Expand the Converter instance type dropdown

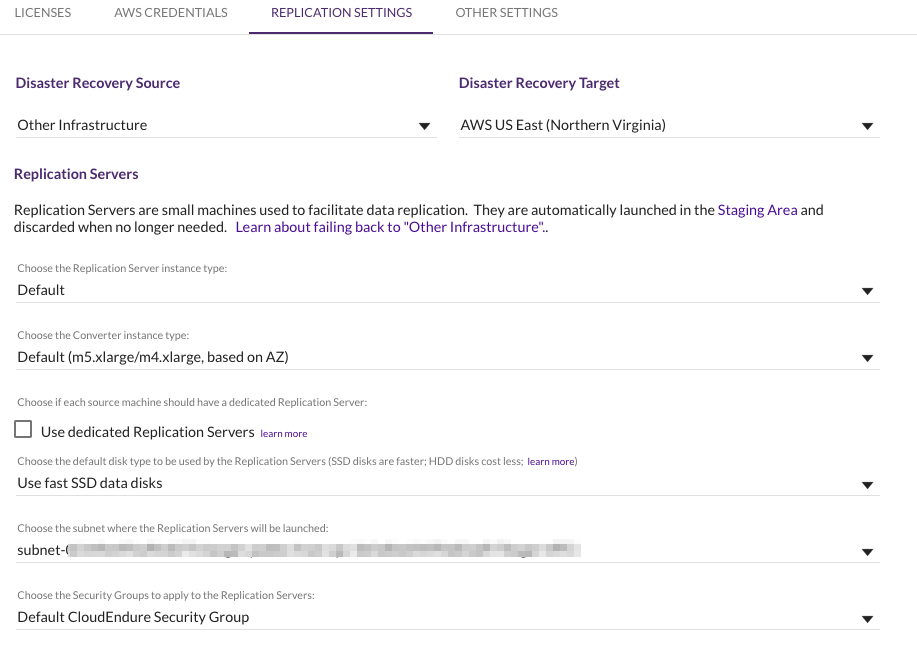coord(447,357)
